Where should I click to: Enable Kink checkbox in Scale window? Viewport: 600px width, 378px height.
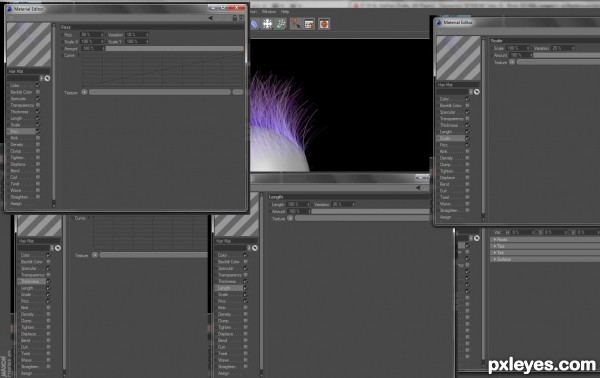click(467, 152)
